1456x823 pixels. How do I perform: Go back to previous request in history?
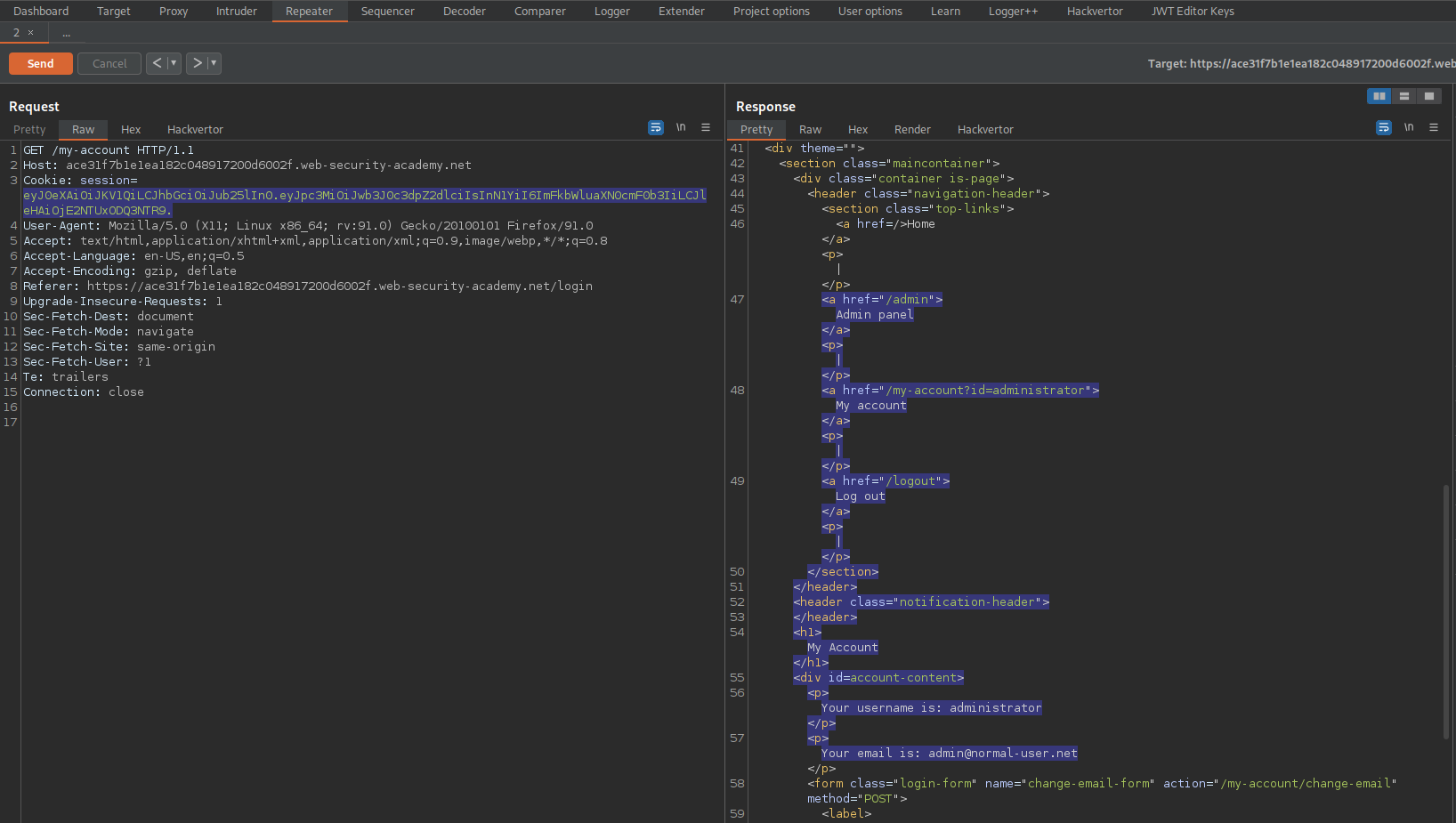pos(157,63)
